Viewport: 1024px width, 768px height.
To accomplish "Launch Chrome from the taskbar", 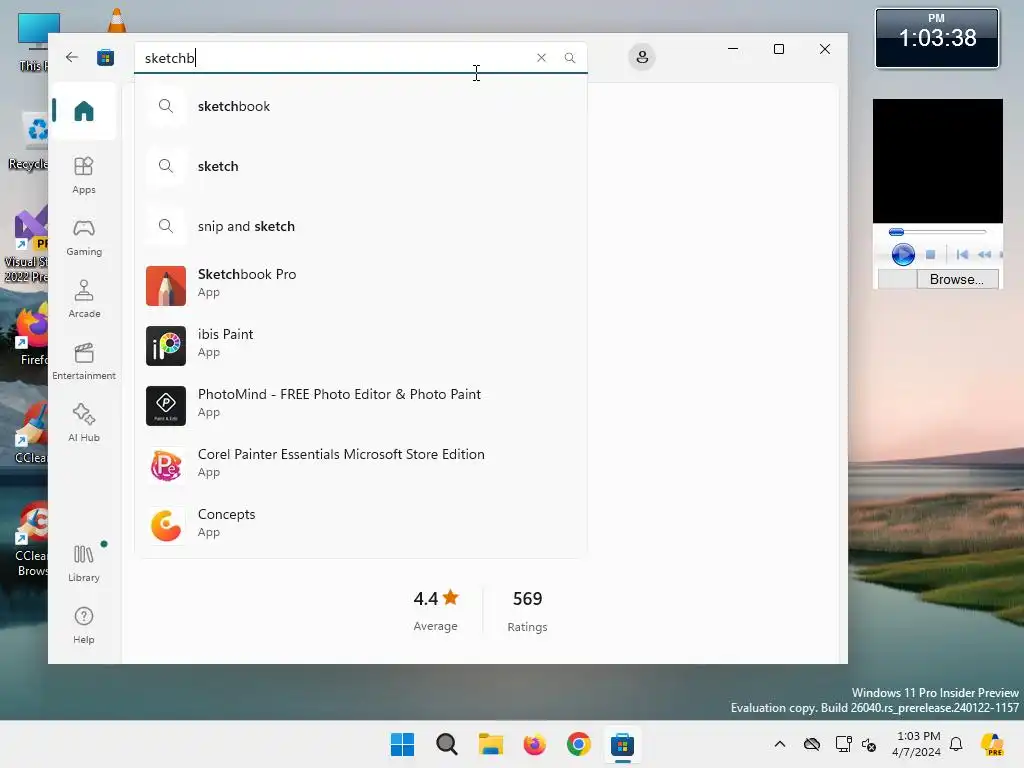I will [x=579, y=744].
